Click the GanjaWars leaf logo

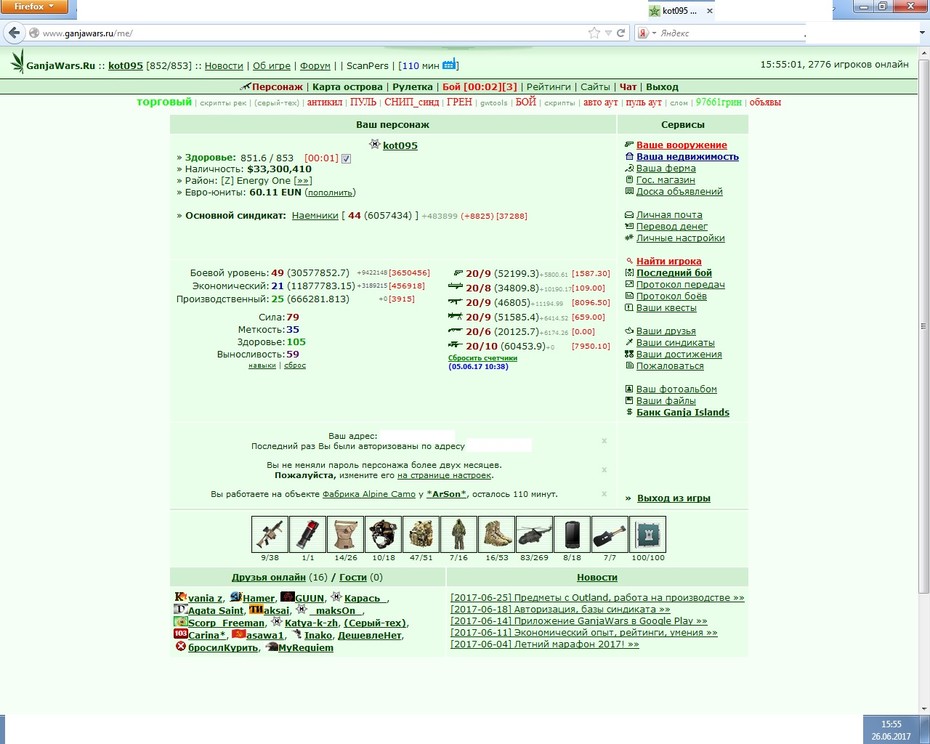click(x=18, y=62)
